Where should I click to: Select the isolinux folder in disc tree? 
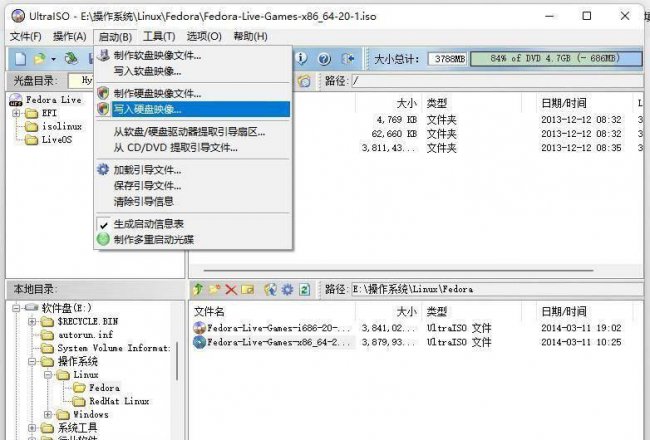pos(62,126)
